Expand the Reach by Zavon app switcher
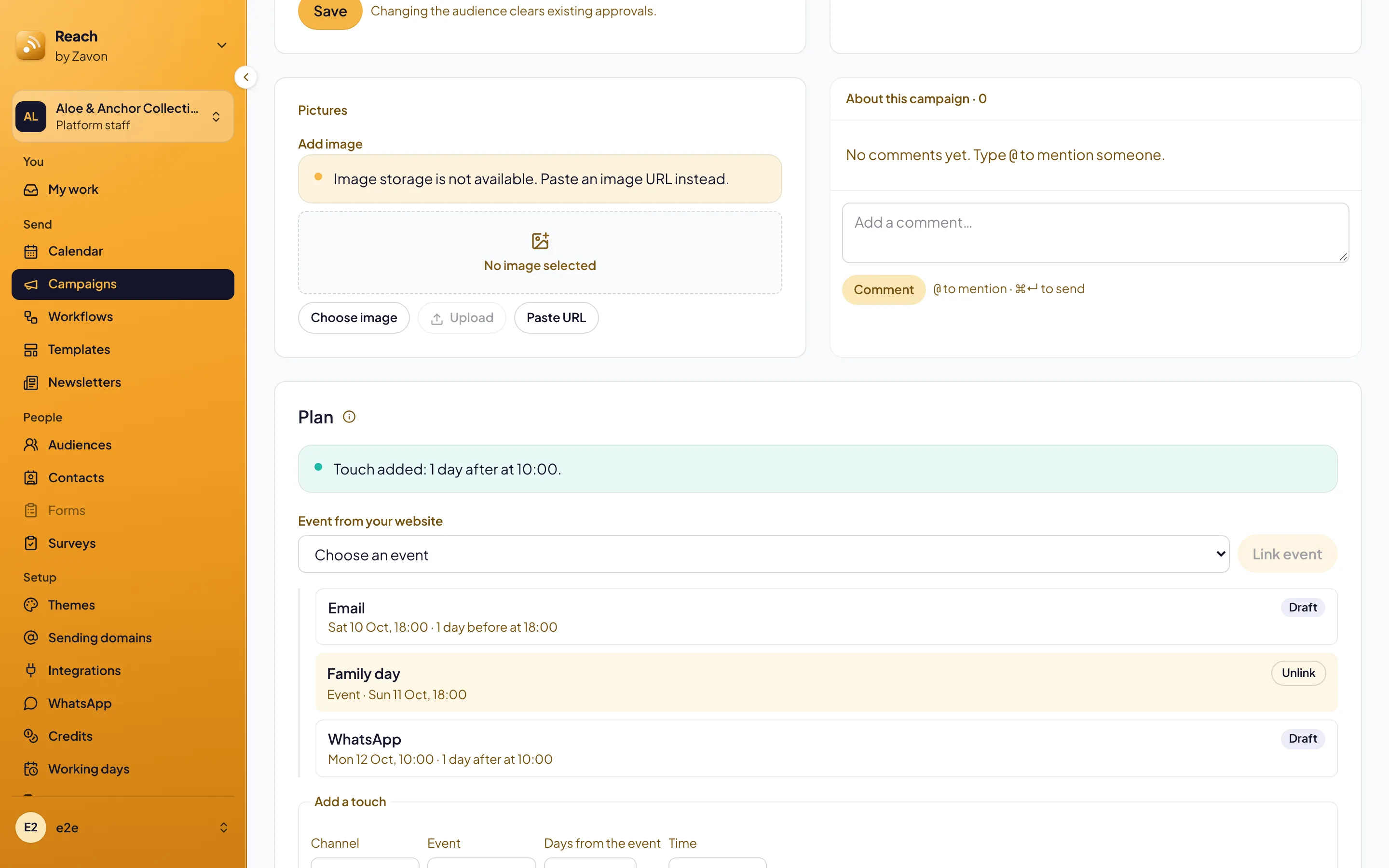Image resolution: width=1389 pixels, height=868 pixels. [x=221, y=45]
